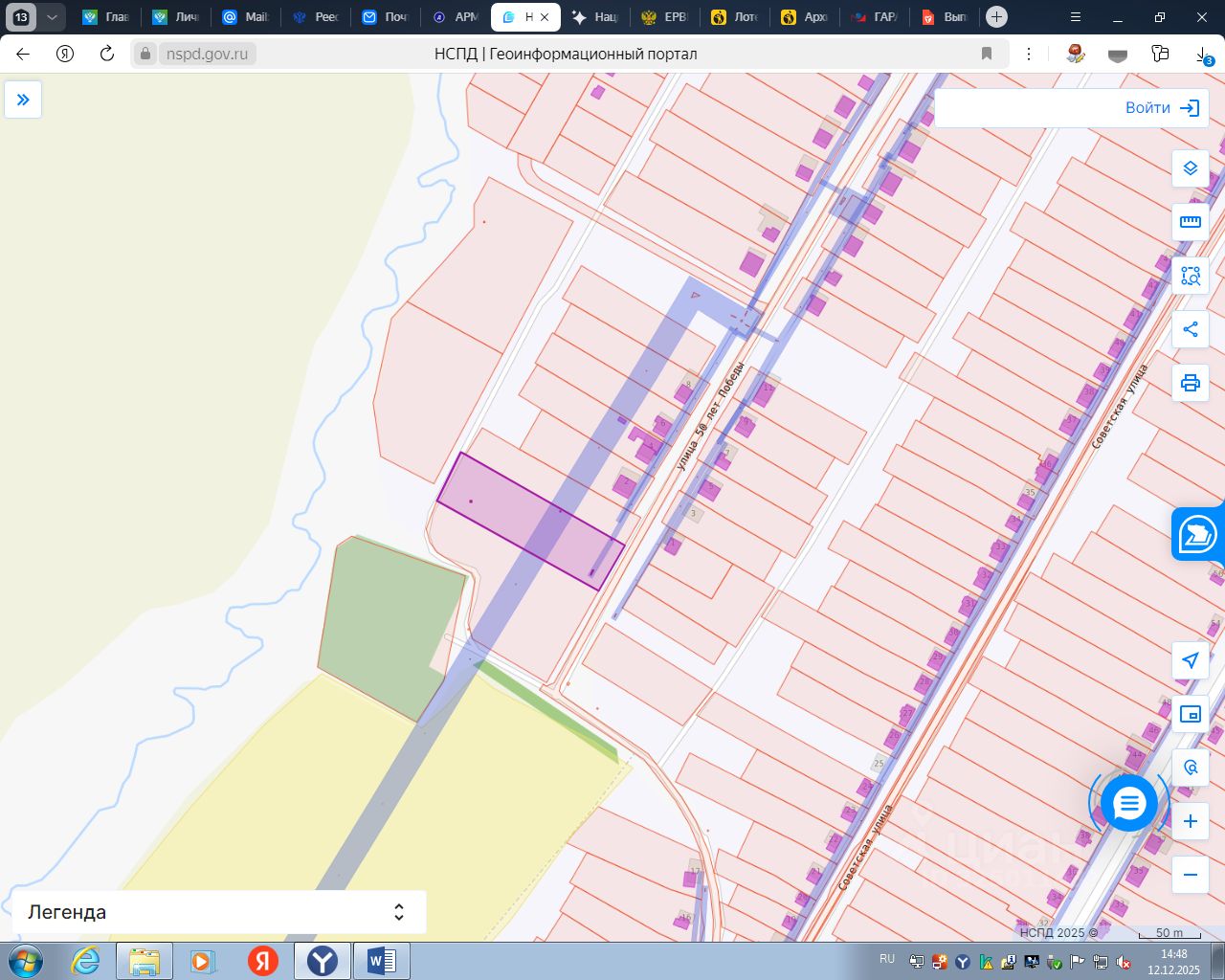Switch to the Вып tab
Viewport: 1225px width, 980px height.
945,17
